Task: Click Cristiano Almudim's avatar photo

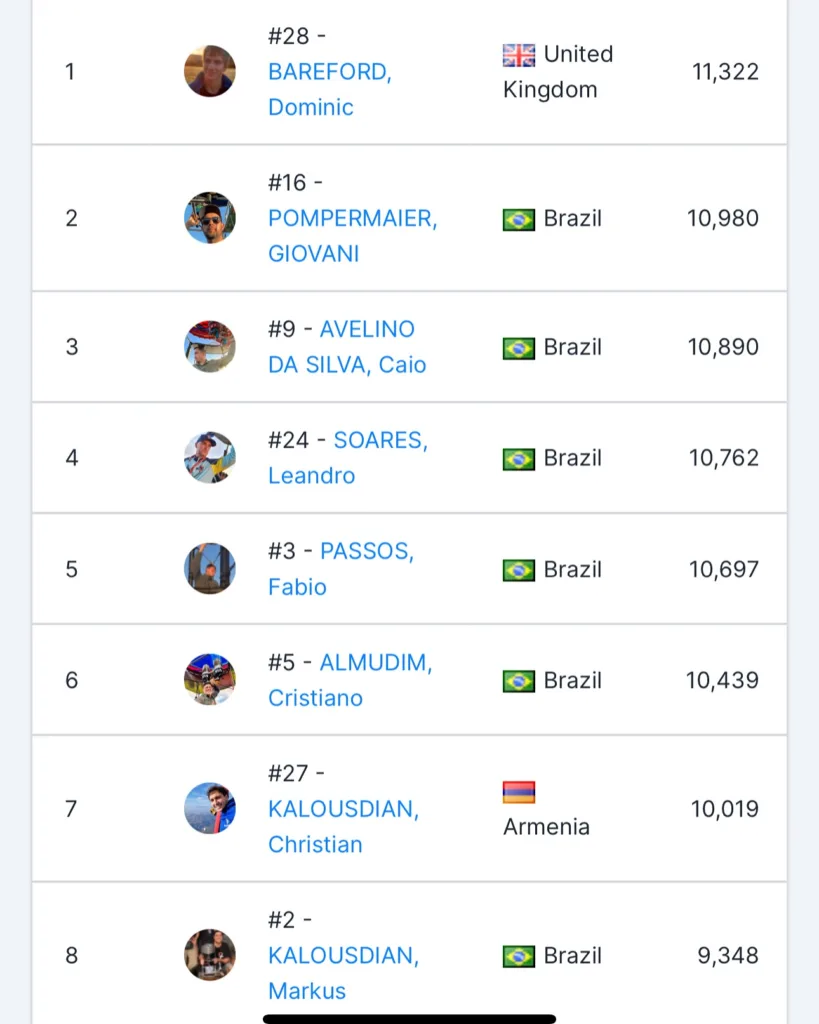Action: point(210,680)
